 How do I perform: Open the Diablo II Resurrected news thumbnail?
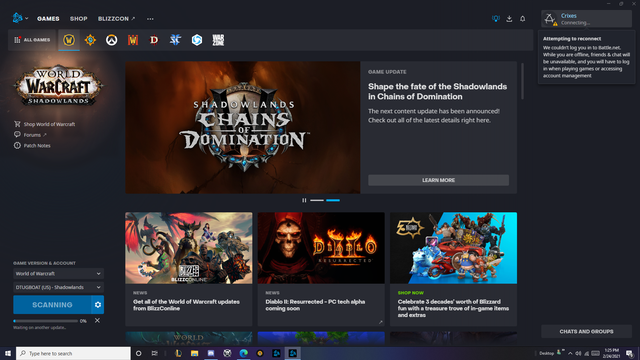(x=321, y=248)
